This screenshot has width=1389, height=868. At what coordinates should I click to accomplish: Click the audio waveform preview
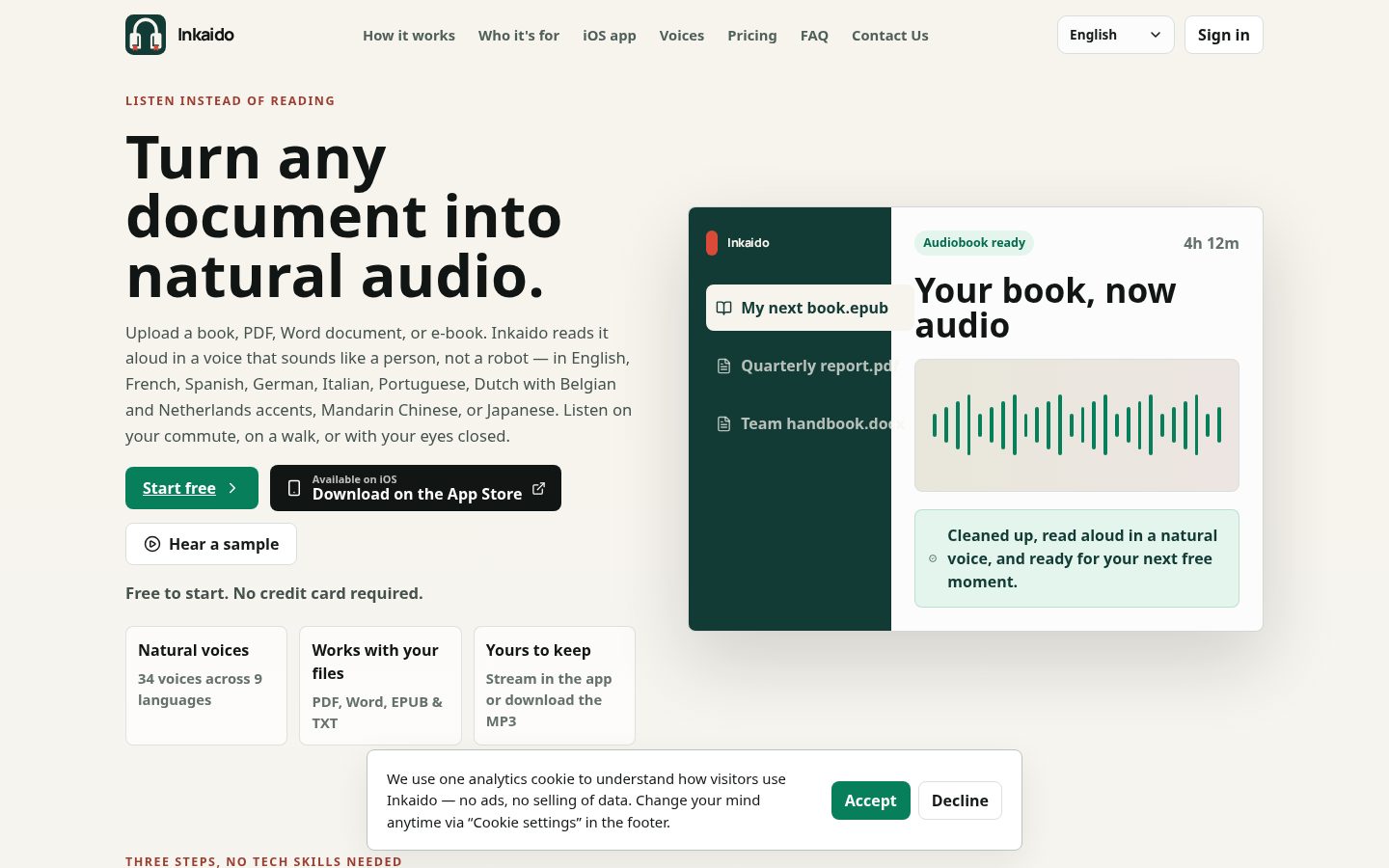click(x=1076, y=425)
